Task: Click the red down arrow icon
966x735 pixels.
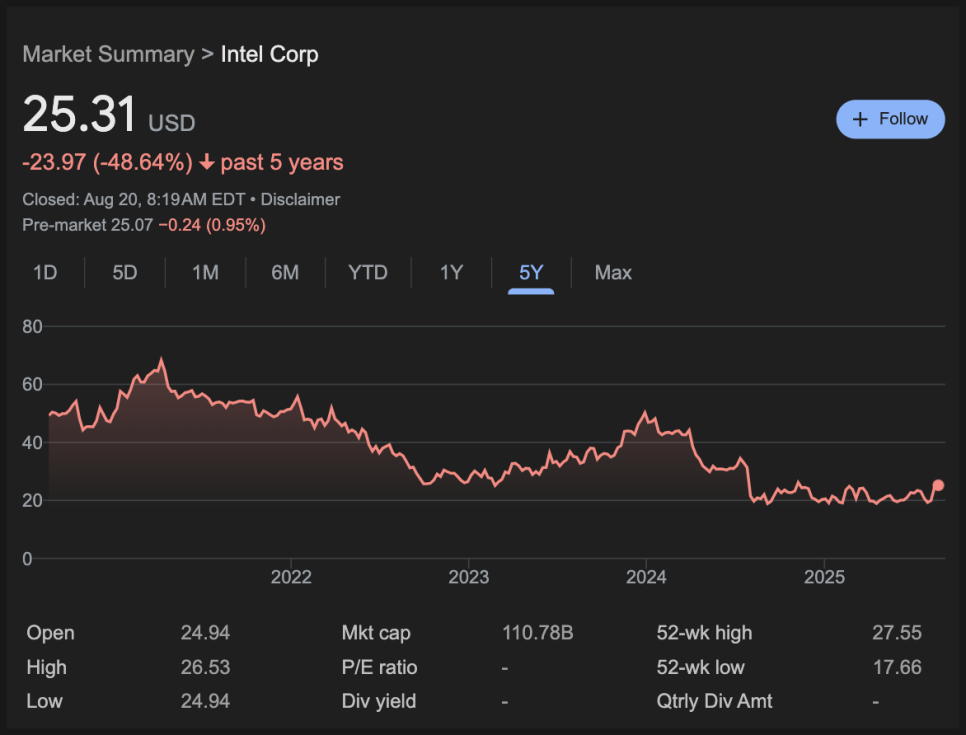Action: 207,162
